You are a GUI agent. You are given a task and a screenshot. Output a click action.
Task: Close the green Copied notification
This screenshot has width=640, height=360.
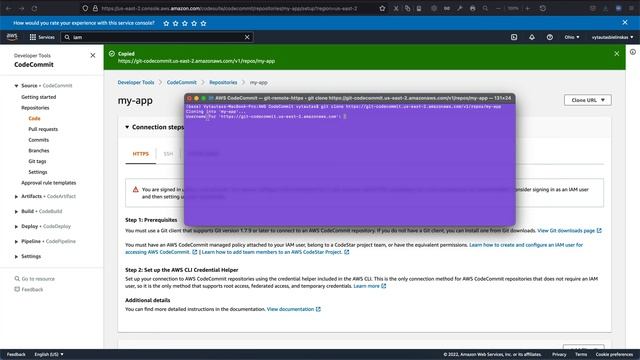tap(617, 54)
